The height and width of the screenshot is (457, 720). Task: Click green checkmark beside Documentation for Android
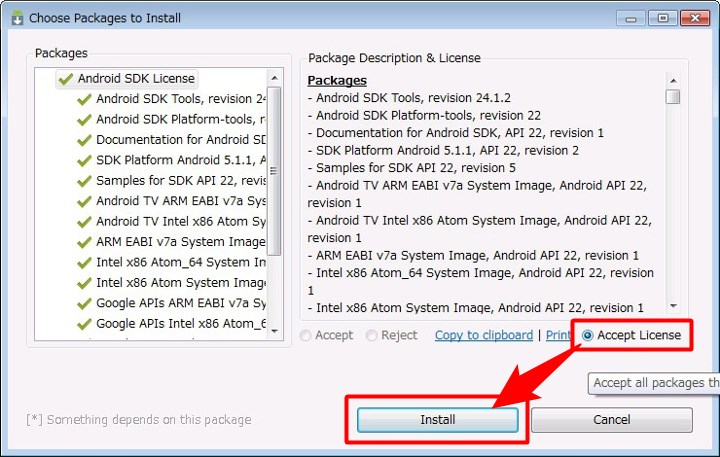coord(84,140)
